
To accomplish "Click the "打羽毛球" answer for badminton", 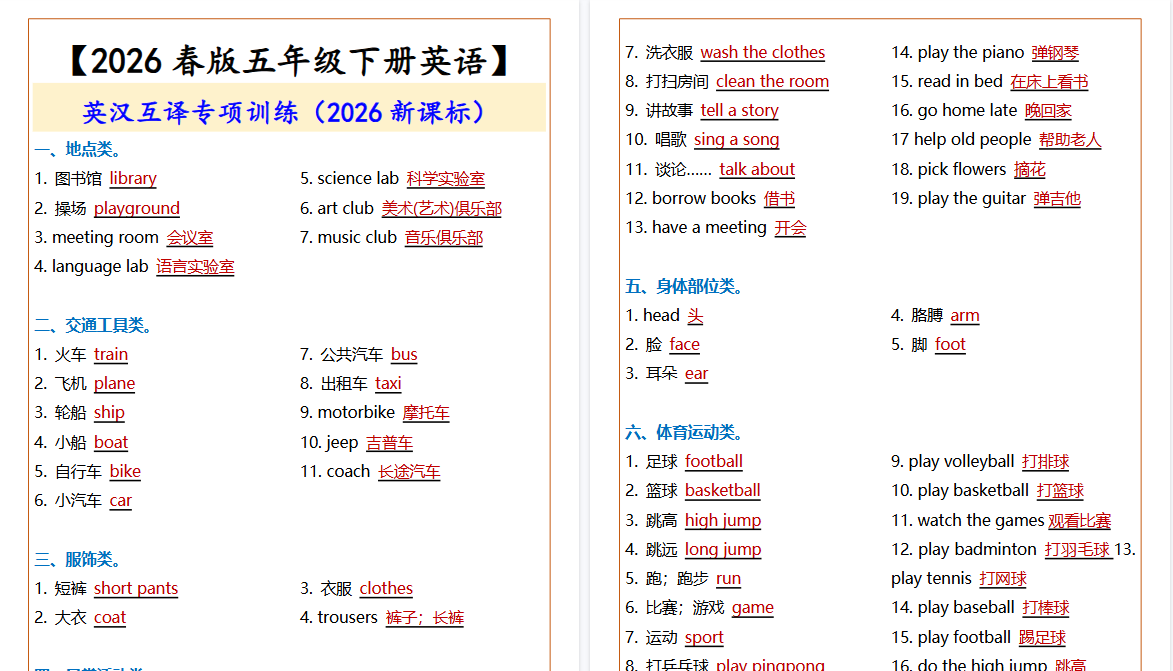I will click(1077, 549).
